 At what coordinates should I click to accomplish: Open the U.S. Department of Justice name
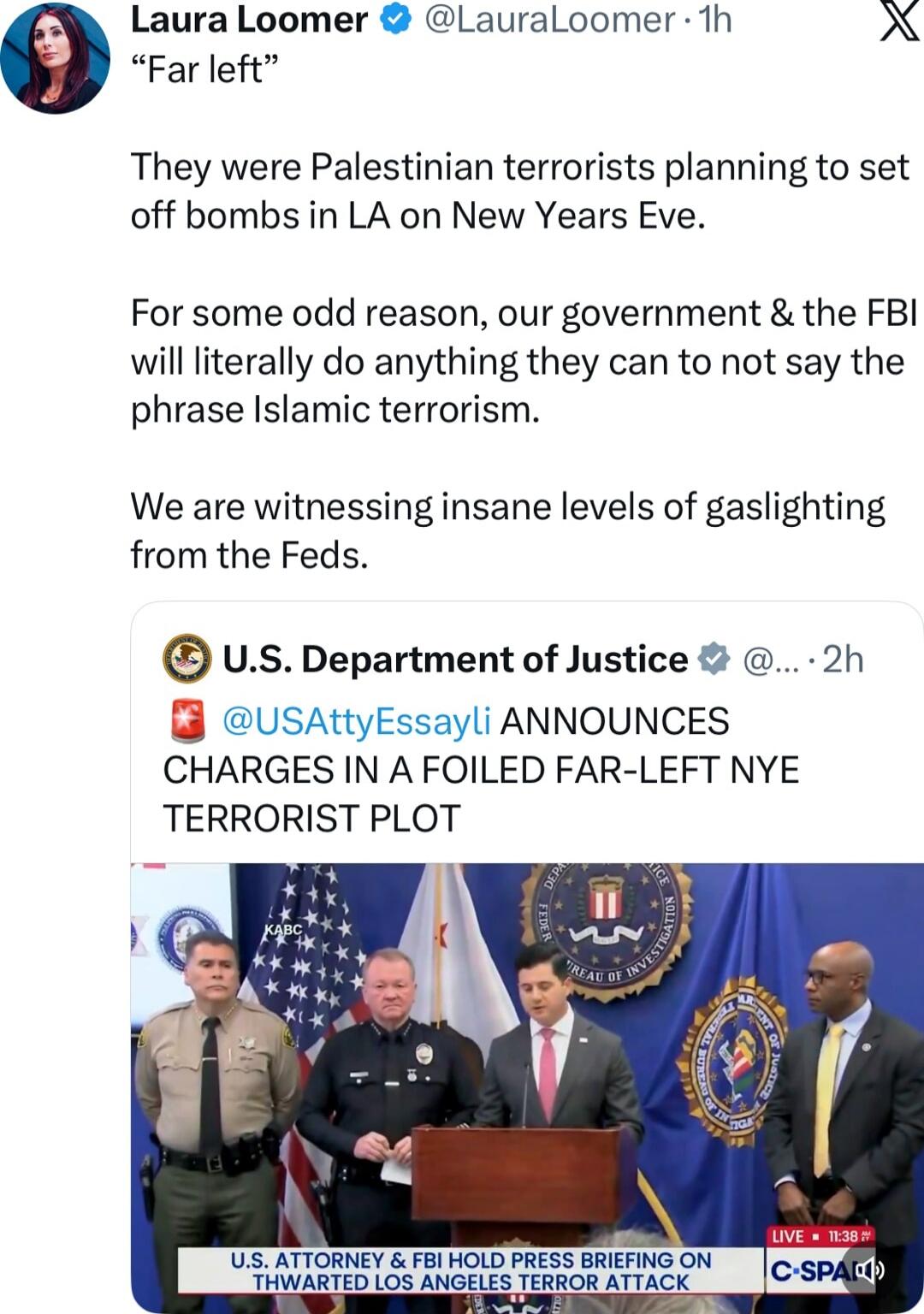(455, 660)
